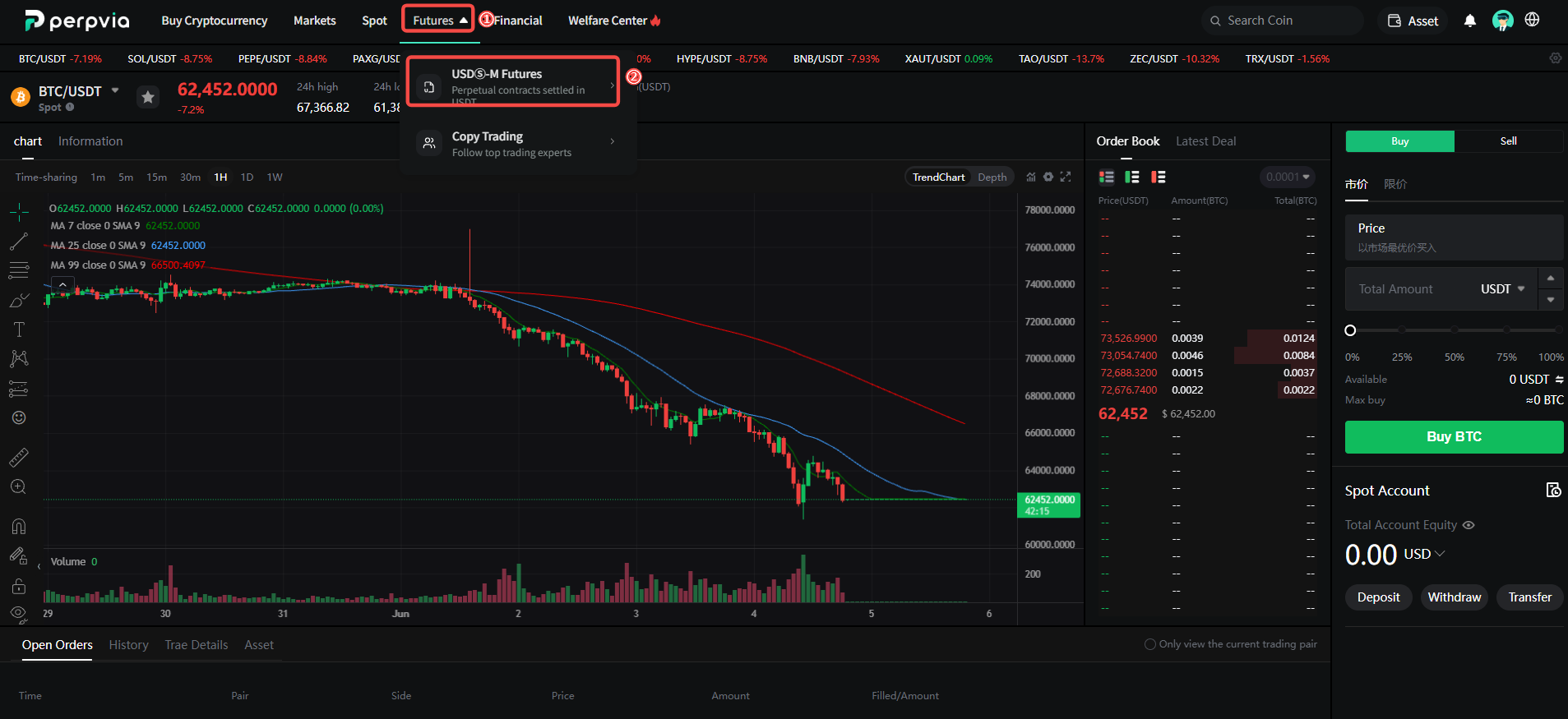The width and height of the screenshot is (1568, 719).
Task: Open the History orders tab
Action: pos(129,645)
